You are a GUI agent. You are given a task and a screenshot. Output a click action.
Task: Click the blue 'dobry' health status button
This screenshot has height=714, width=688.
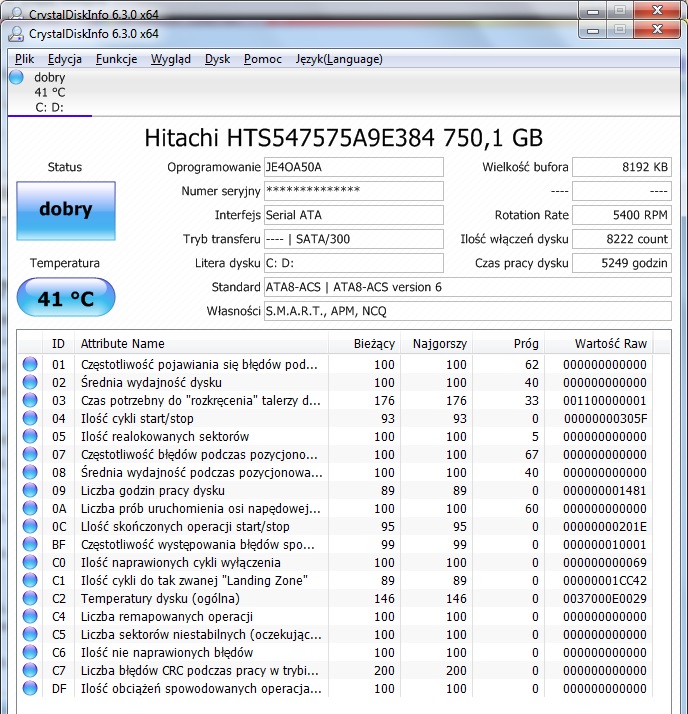[x=66, y=210]
